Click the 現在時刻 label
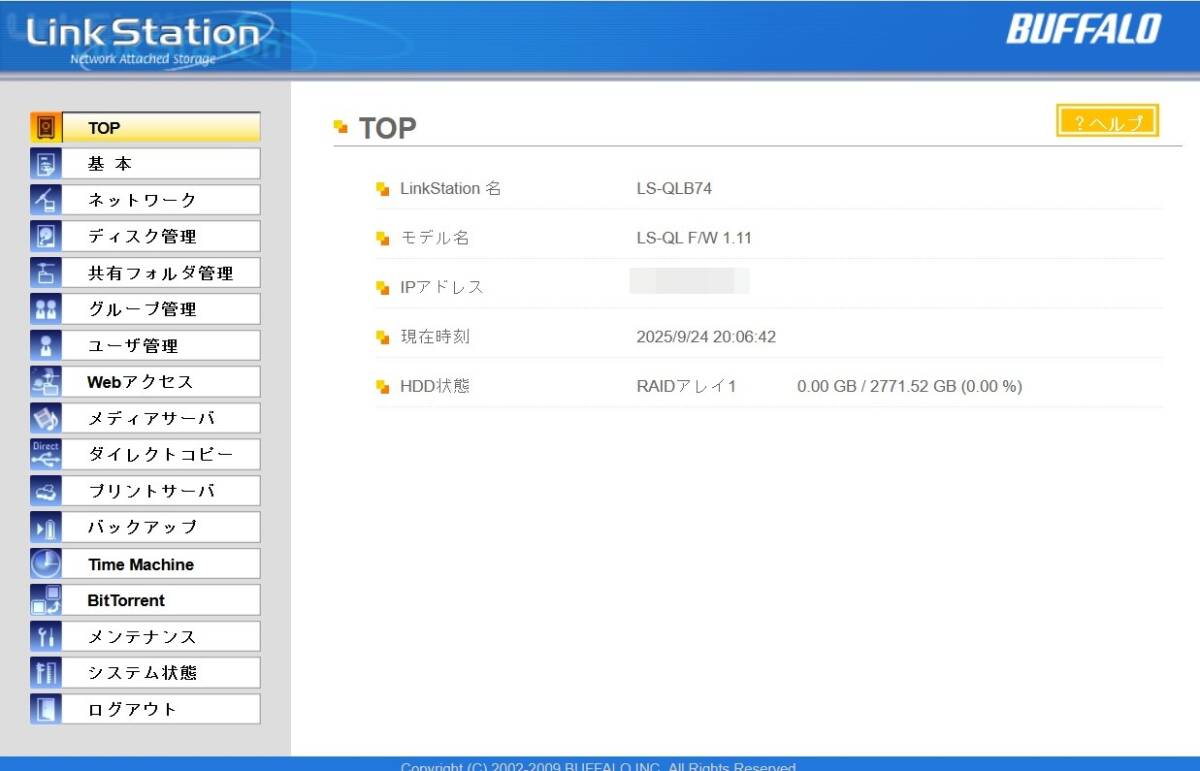1200x771 pixels. (435, 337)
